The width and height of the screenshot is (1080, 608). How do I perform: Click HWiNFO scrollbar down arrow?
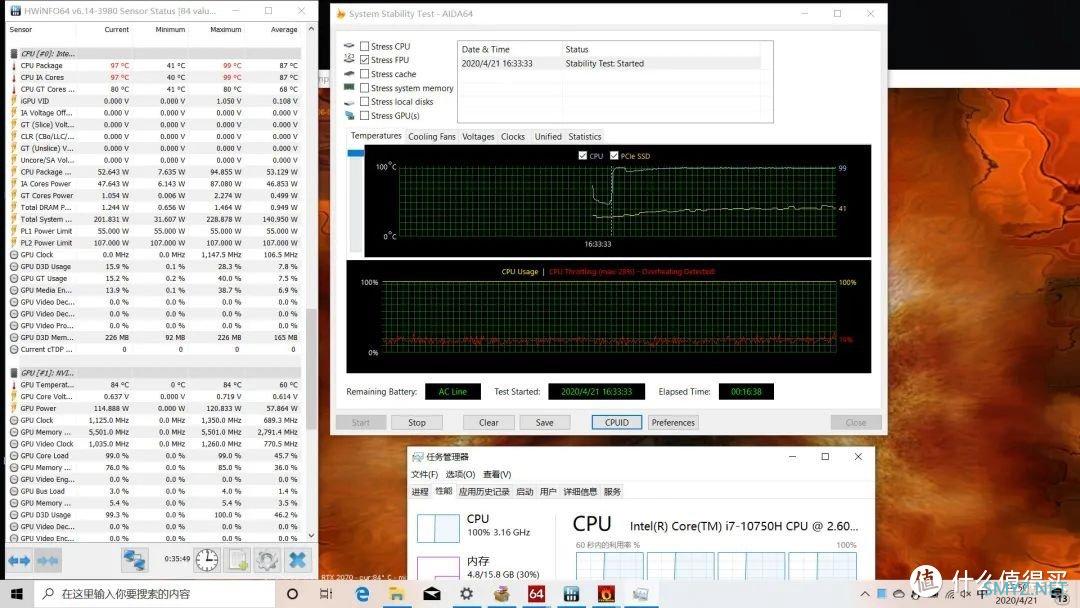pos(311,535)
